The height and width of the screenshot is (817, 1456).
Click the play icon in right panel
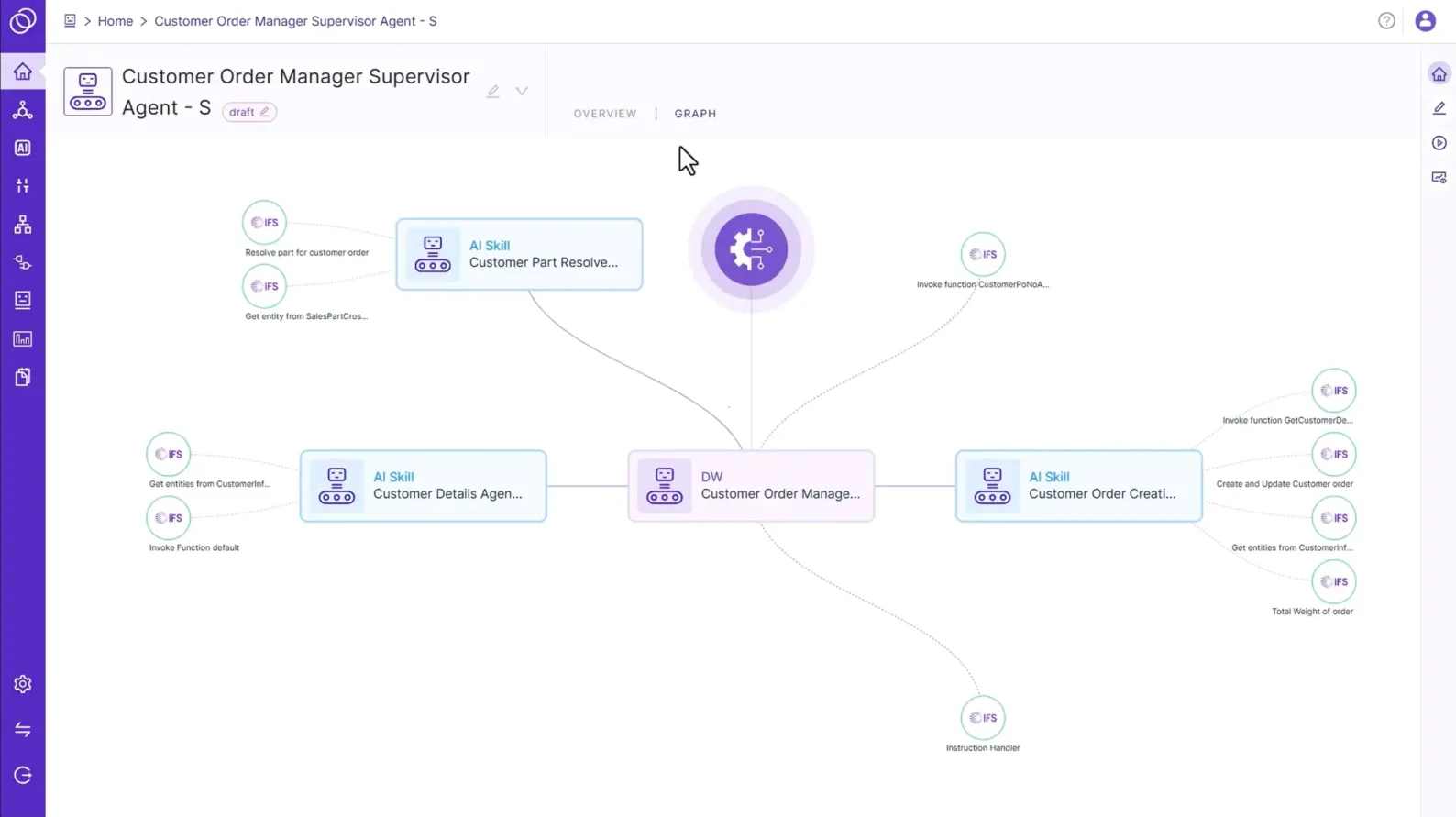(1439, 143)
